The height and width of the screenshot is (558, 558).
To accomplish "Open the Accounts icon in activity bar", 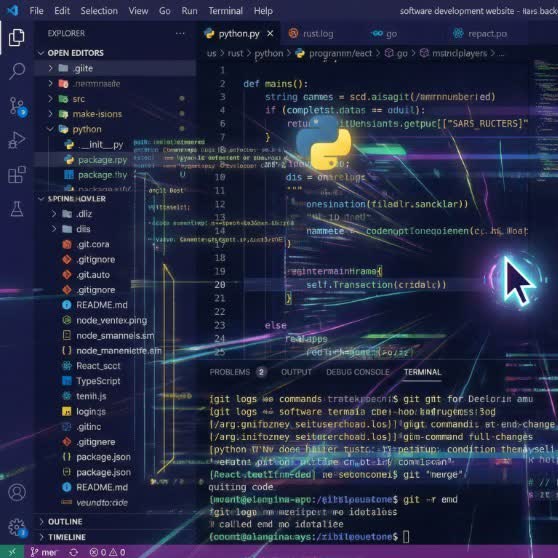I will [x=17, y=492].
